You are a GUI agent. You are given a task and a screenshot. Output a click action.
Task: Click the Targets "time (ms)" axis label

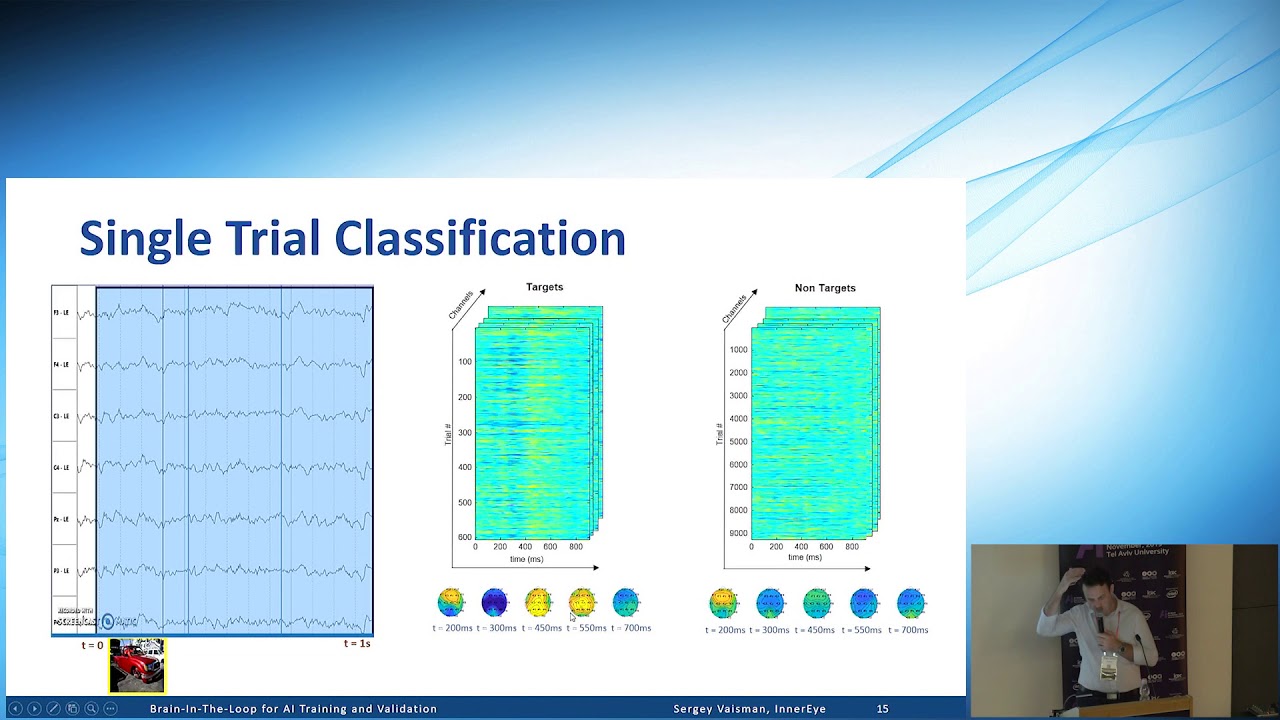(x=527, y=559)
